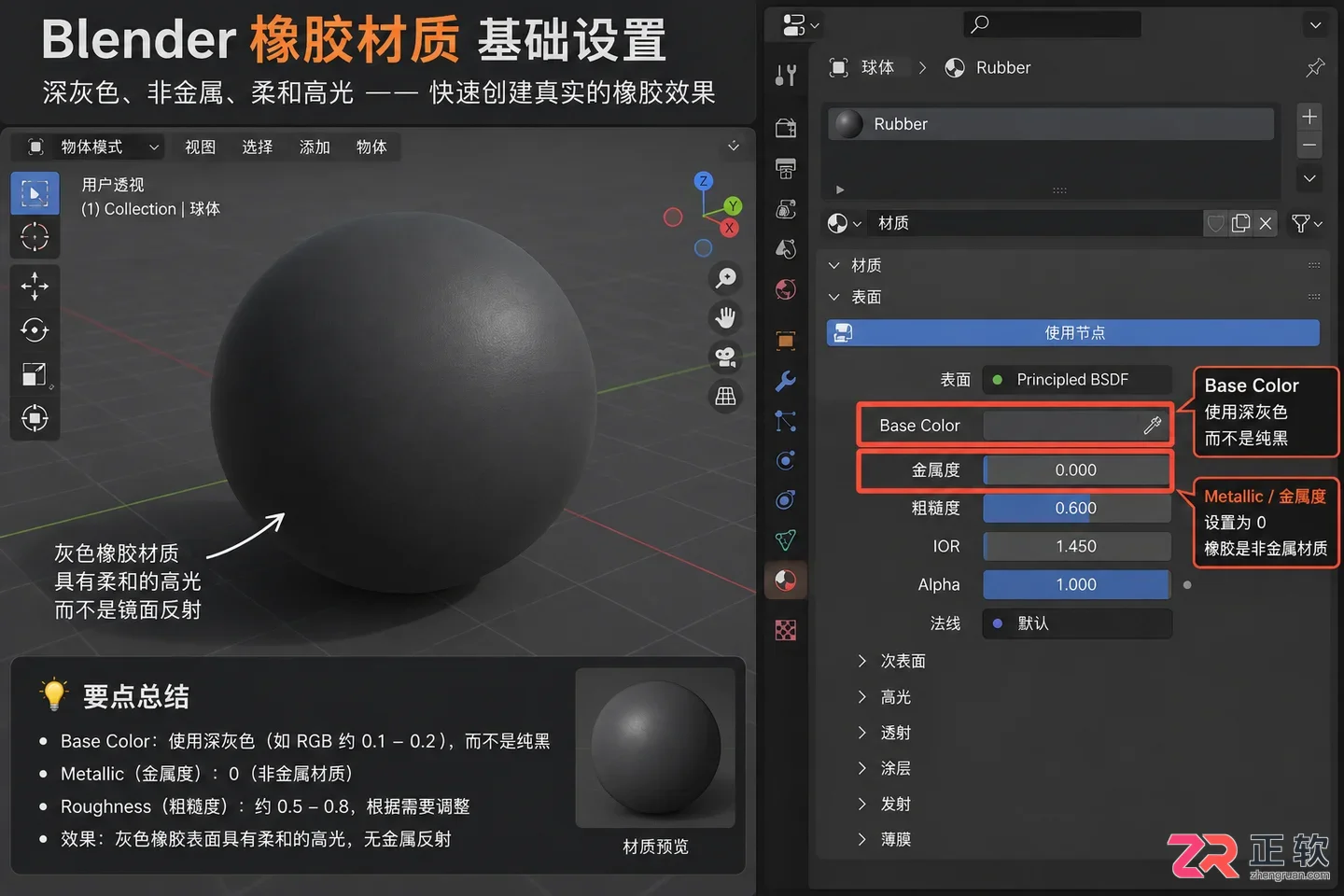The image size is (1344, 896).
Task: Click the 使用节点 button
Action: 1073,332
